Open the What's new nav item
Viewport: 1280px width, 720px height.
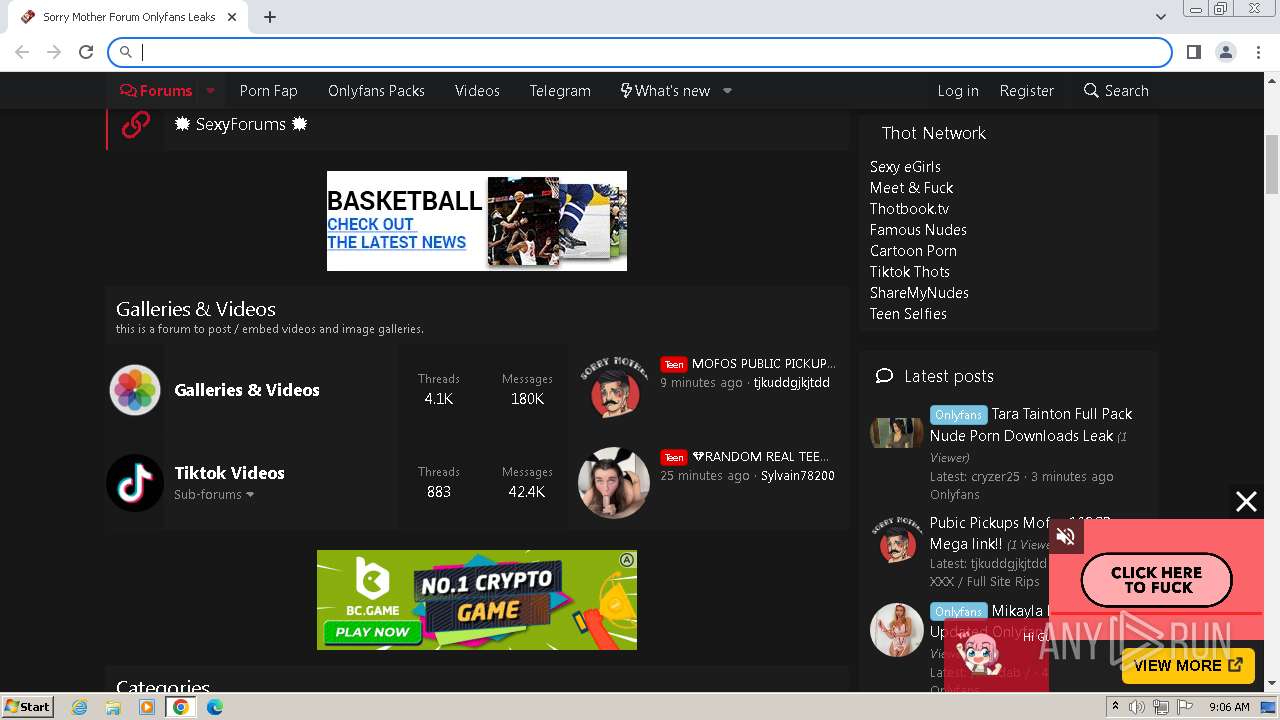665,90
